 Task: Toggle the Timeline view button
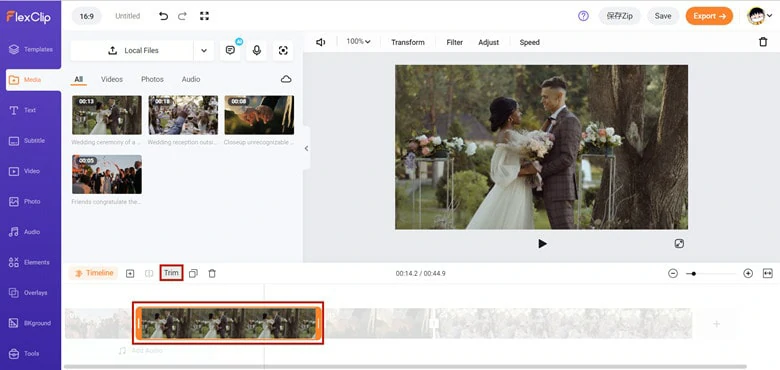pos(94,273)
